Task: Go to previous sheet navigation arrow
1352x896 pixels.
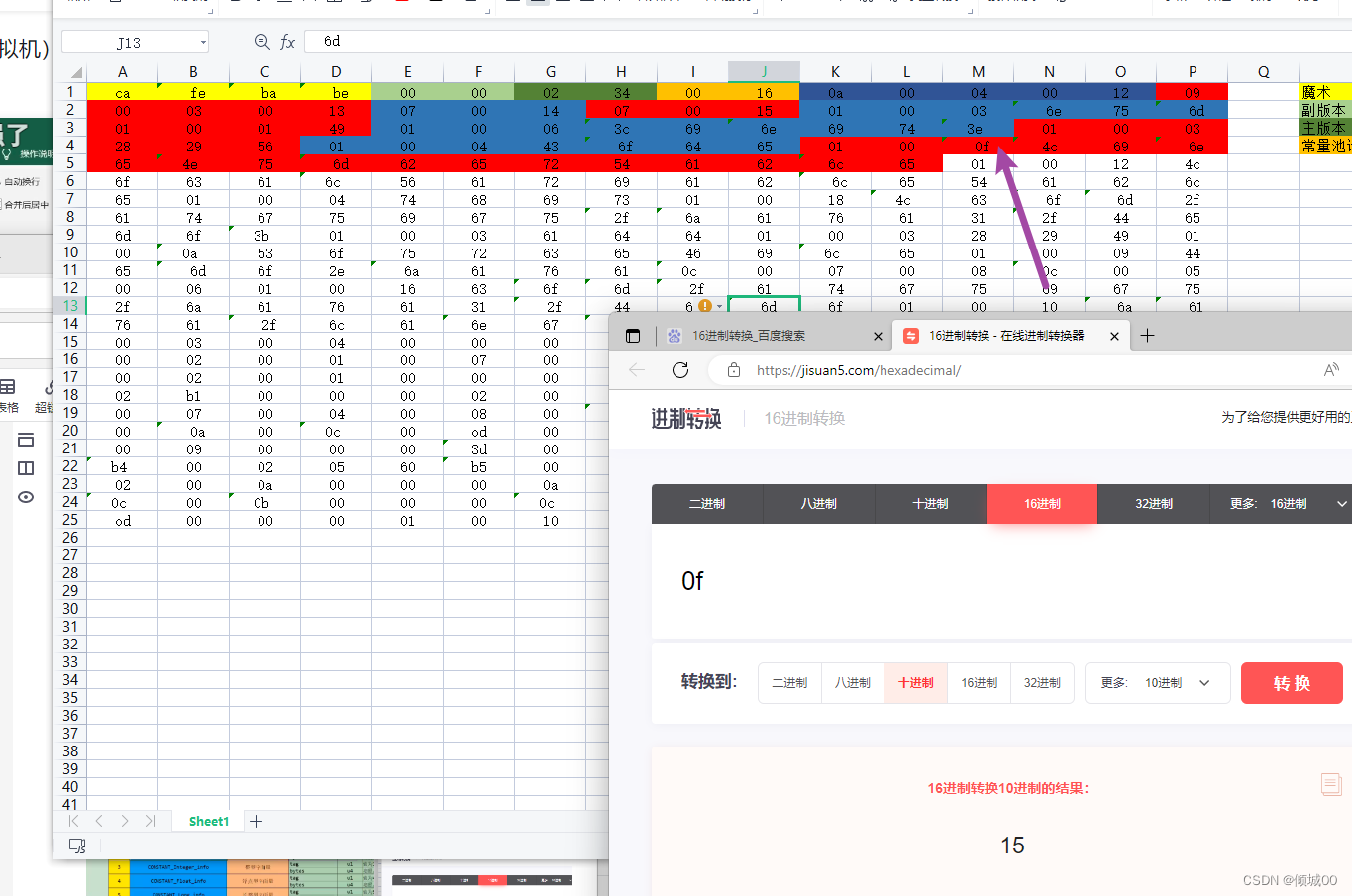Action: [99, 821]
